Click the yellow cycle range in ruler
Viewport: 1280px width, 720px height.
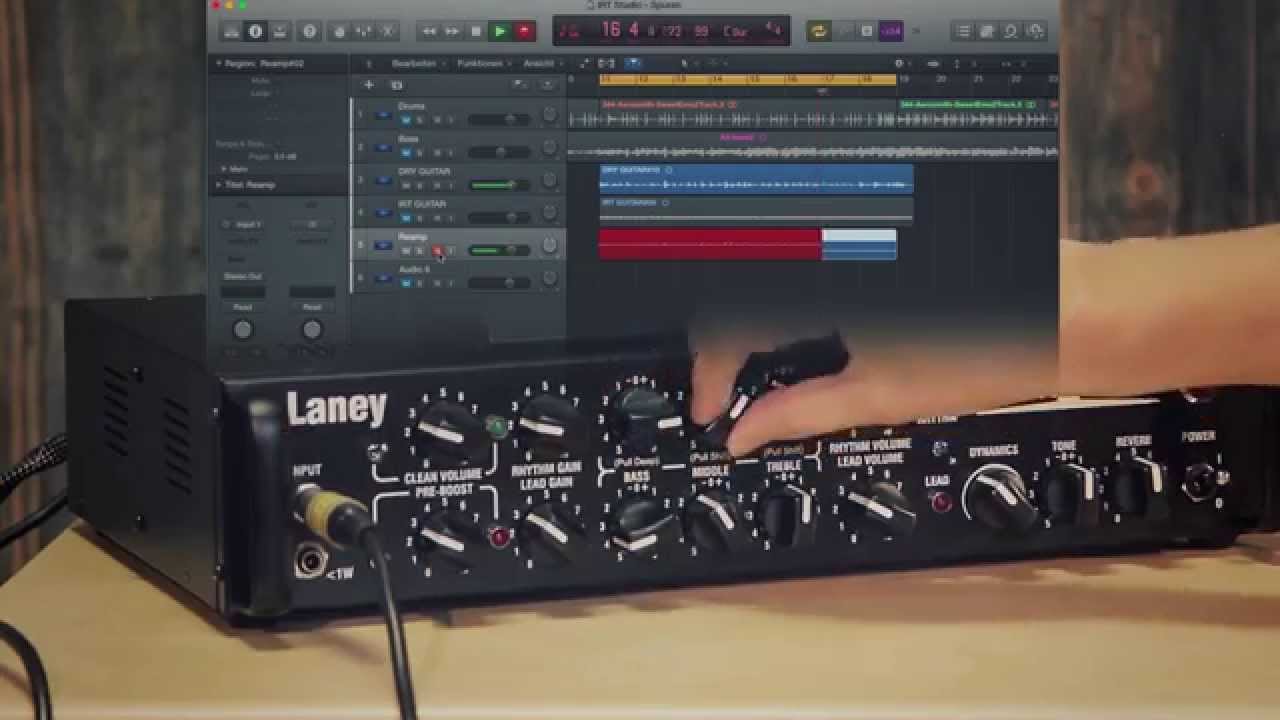pos(749,78)
